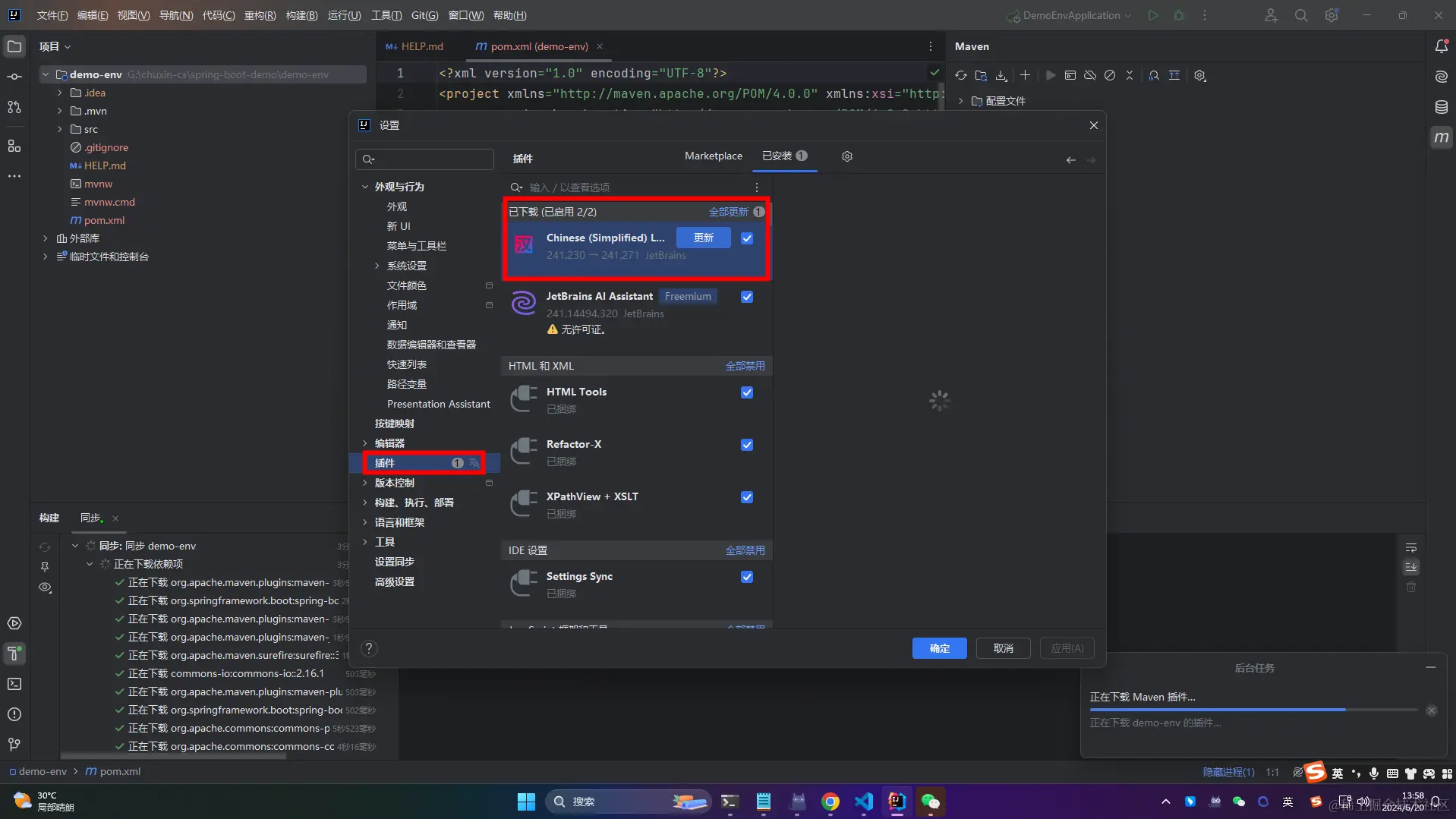
Task: Expand the 编辑器 settings group
Action: tap(365, 443)
